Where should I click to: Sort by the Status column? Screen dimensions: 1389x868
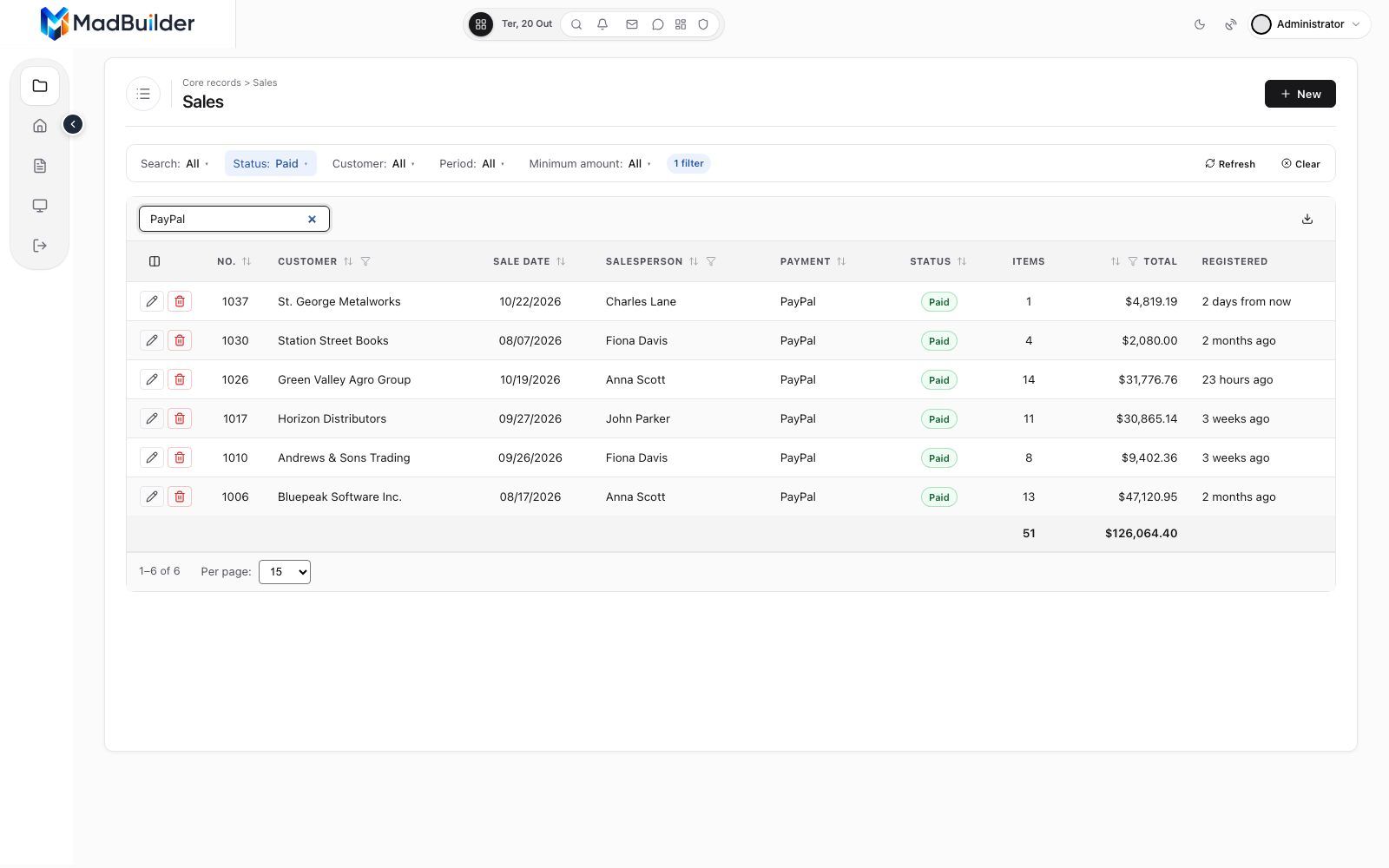(962, 261)
